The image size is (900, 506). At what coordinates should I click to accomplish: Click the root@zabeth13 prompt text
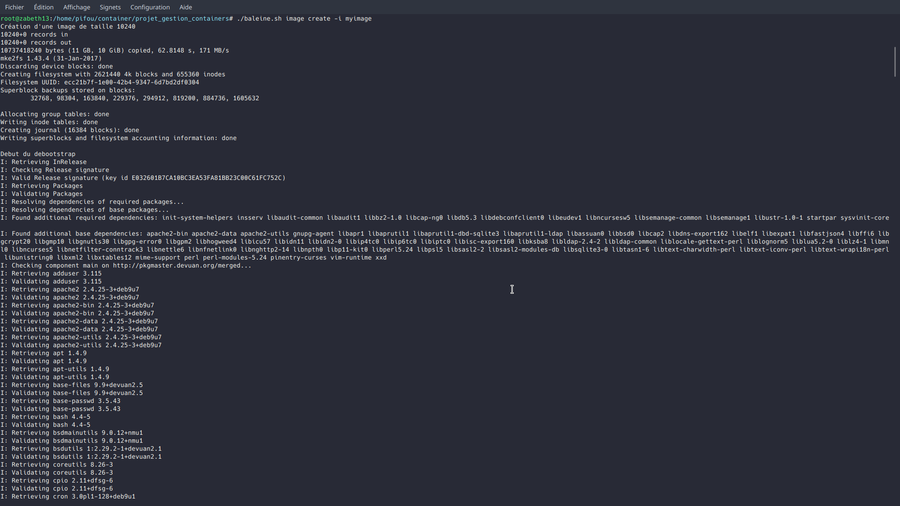(x=30, y=19)
